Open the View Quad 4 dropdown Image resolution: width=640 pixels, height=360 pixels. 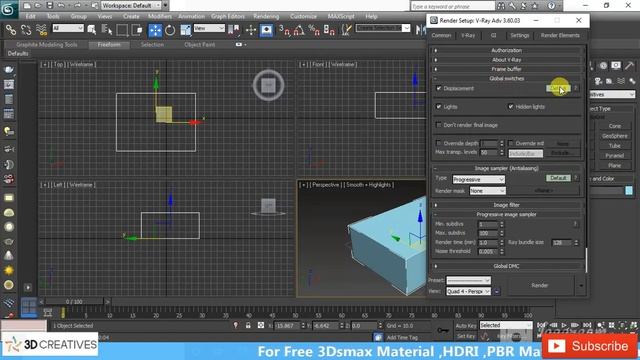[468, 291]
